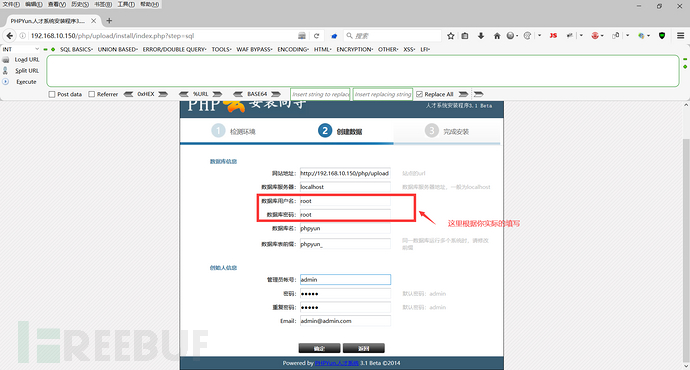Click the red JS toolbar icon
Image resolution: width=690 pixels, height=370 pixels.
553,36
